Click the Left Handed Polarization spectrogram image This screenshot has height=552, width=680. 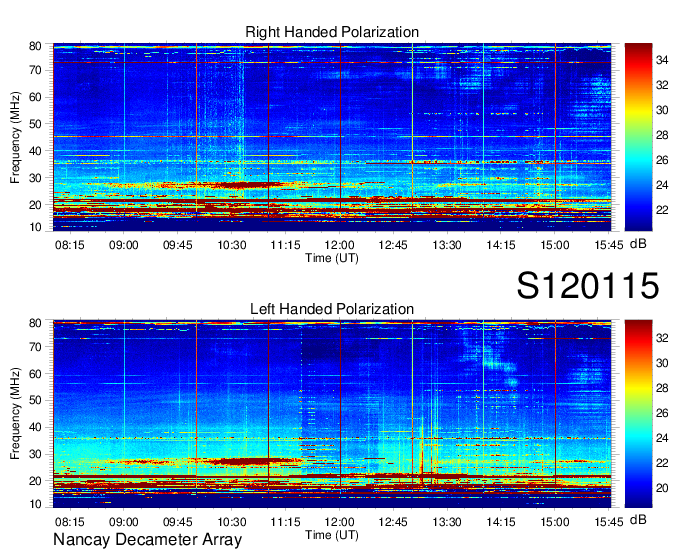tap(332, 414)
